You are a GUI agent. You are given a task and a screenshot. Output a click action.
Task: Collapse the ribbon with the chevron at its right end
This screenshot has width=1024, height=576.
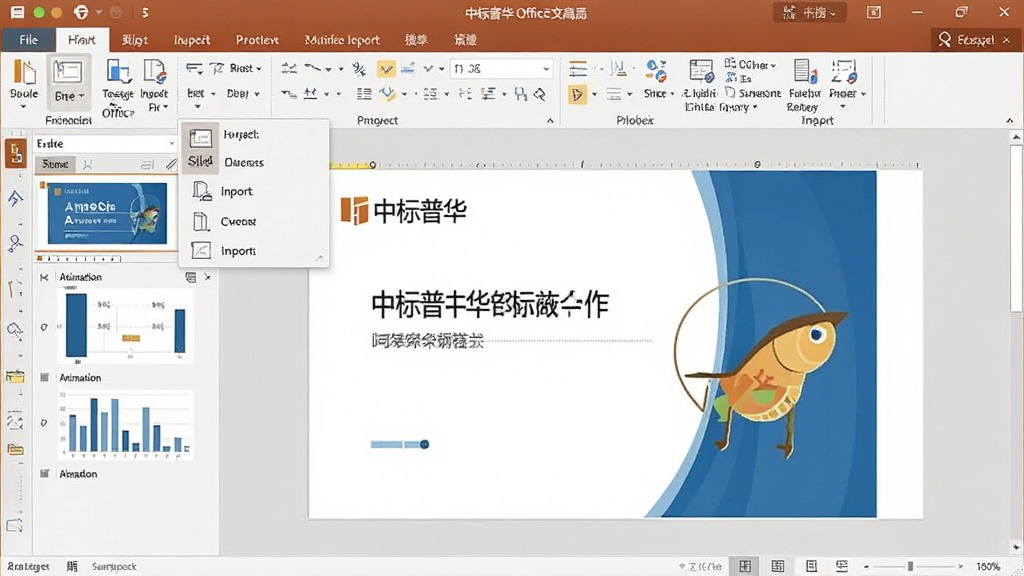1010,120
